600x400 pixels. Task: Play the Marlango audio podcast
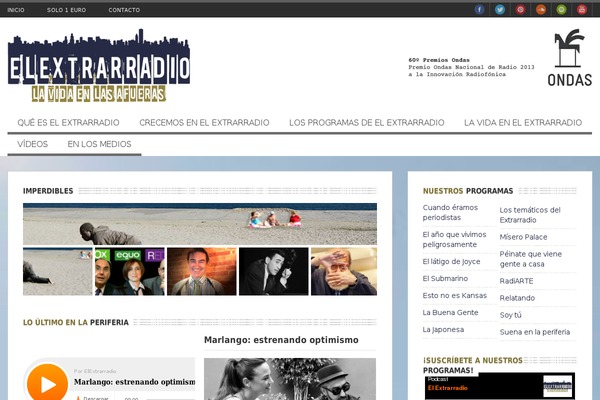[47, 383]
